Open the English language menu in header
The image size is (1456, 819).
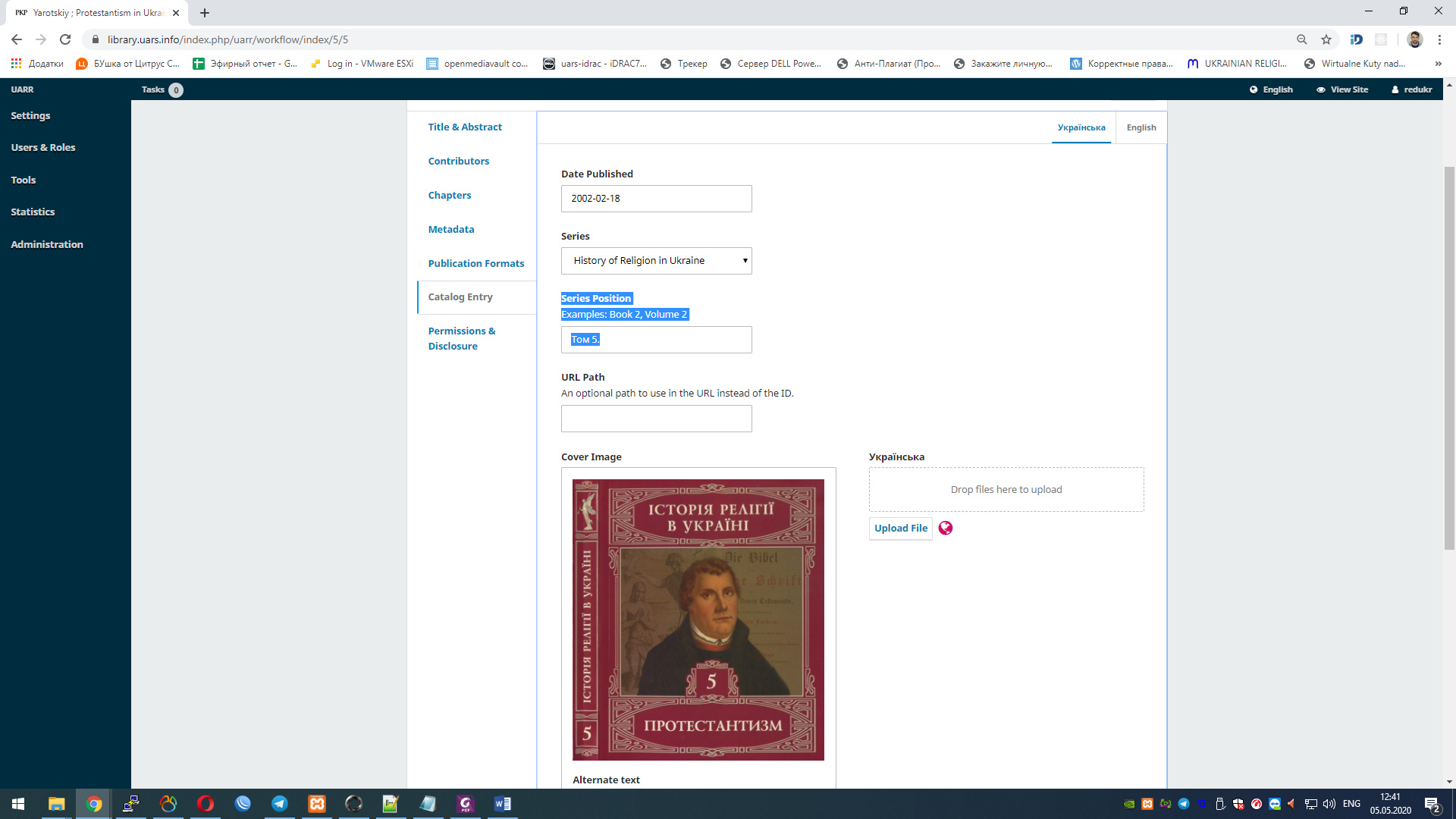(1271, 89)
